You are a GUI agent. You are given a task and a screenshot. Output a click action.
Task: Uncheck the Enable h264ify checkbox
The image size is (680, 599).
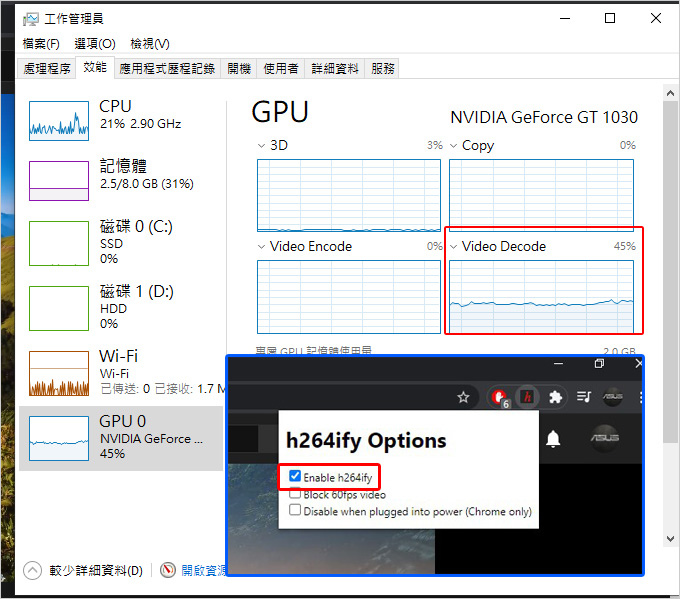(x=295, y=476)
